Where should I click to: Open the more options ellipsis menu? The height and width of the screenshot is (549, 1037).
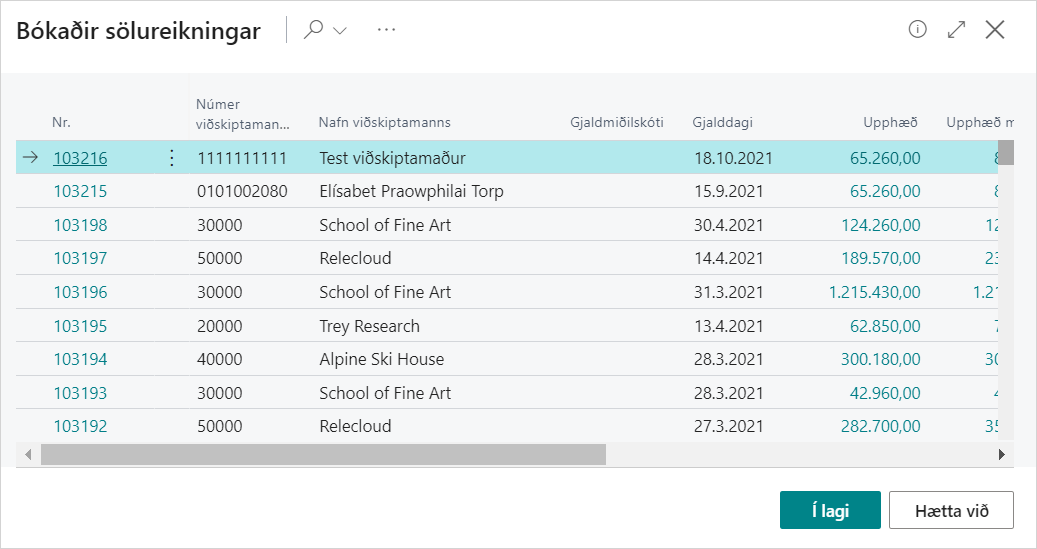[387, 30]
